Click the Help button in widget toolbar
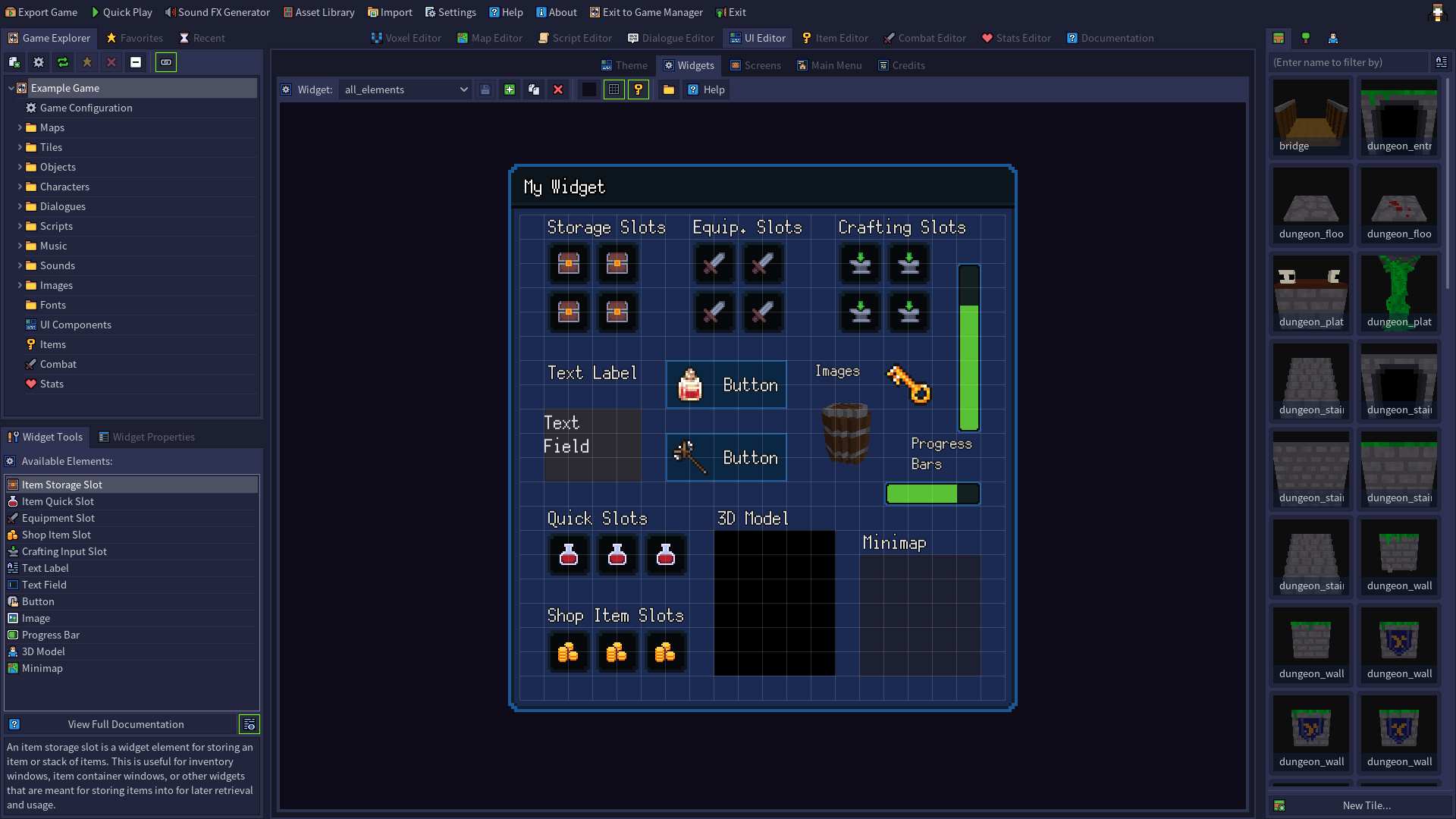This screenshot has width=1456, height=819. (x=706, y=89)
